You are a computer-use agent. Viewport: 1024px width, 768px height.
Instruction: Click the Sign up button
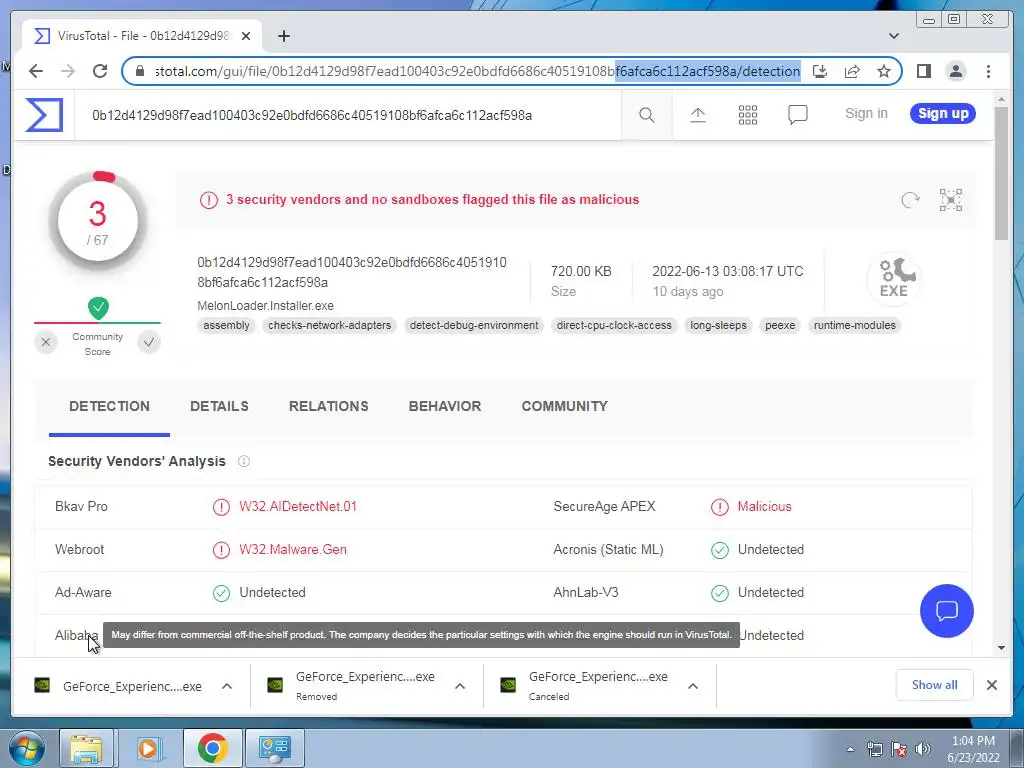tap(943, 114)
